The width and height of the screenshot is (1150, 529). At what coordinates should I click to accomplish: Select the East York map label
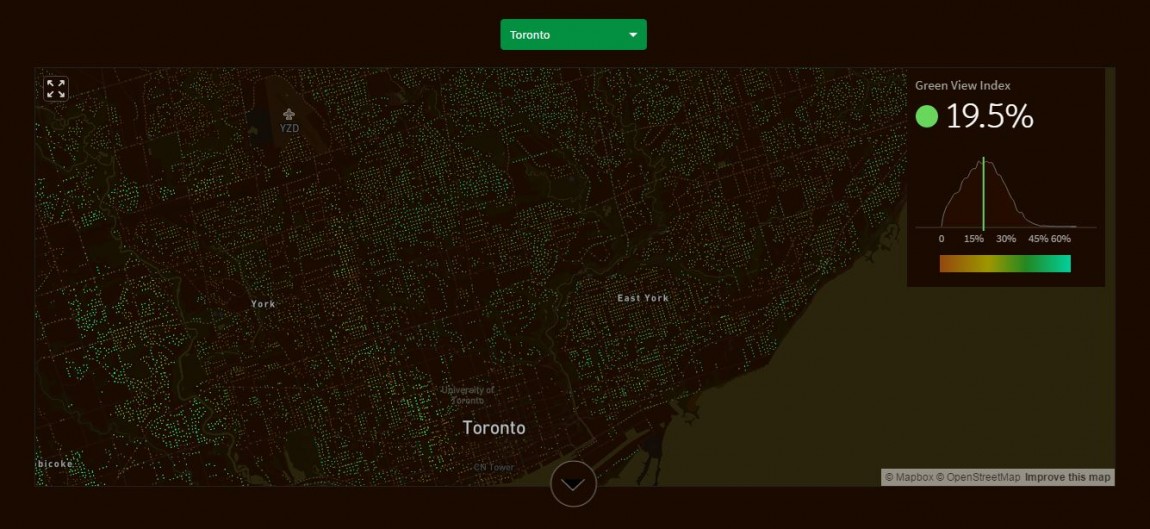pyautogui.click(x=643, y=298)
